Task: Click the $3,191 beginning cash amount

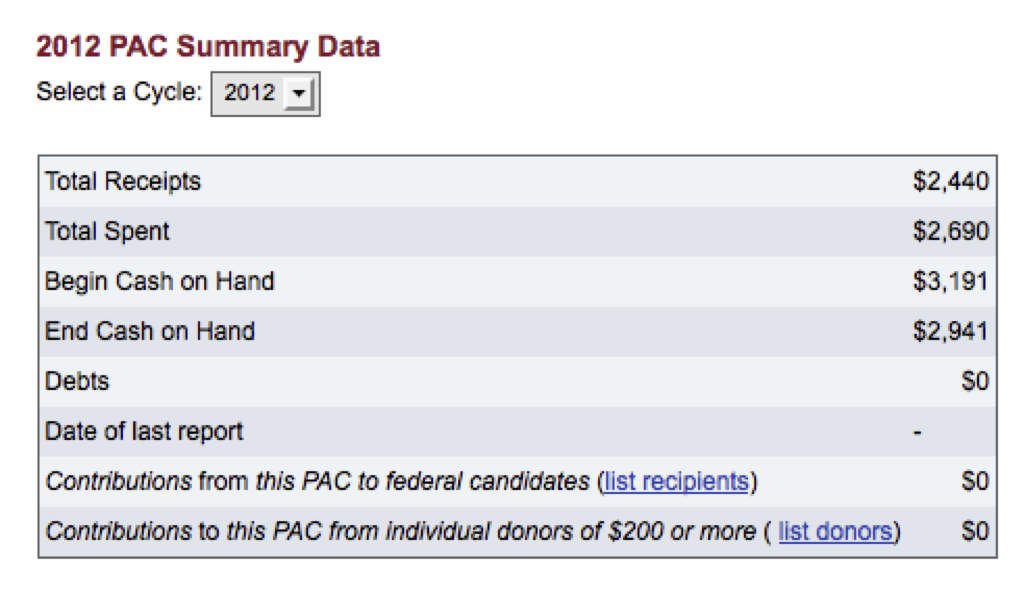Action: (951, 282)
